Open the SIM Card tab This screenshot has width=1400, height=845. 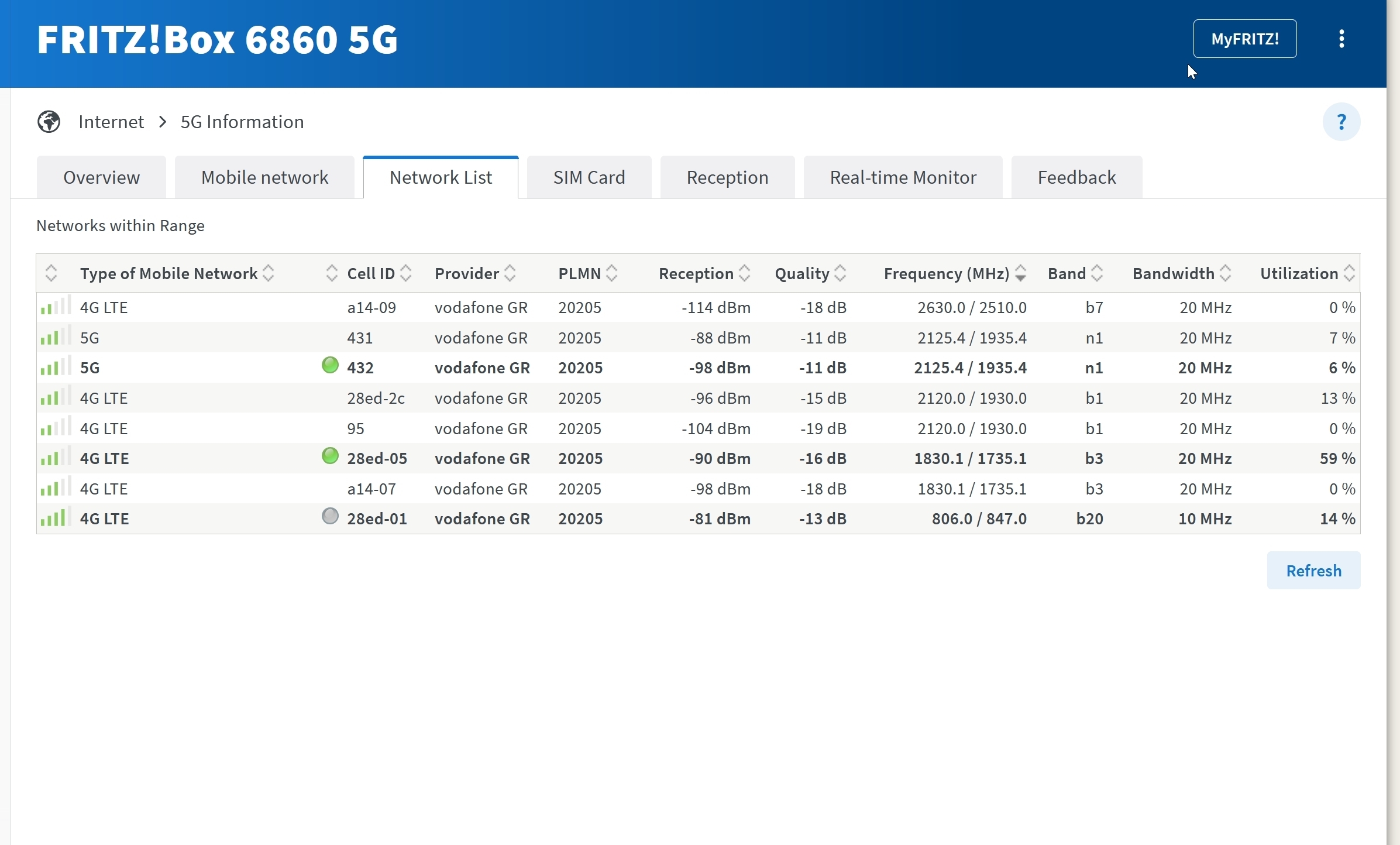pyautogui.click(x=589, y=177)
